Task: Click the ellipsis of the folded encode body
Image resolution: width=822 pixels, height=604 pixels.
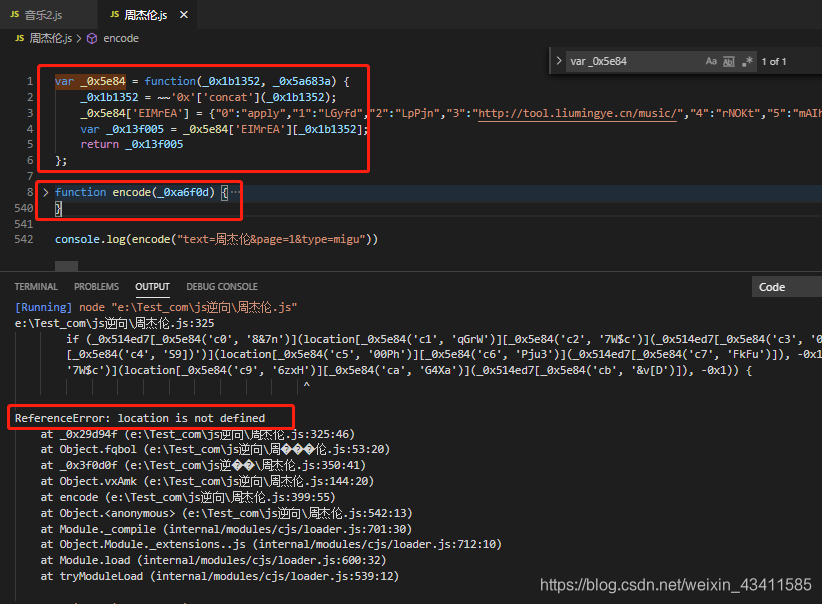Action: tap(235, 192)
